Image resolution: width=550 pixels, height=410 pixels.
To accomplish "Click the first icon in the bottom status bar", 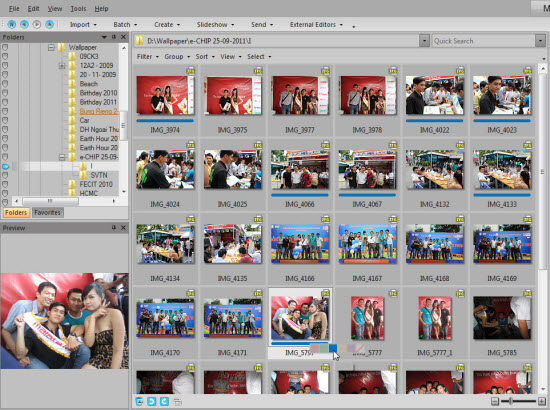I will (x=139, y=401).
